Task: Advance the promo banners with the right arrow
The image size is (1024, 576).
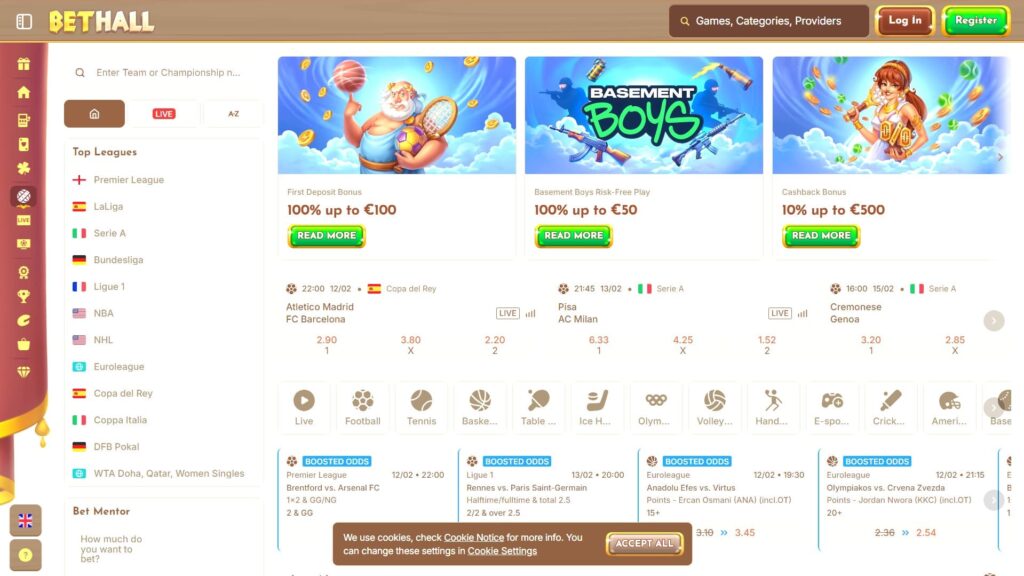Action: pyautogui.click(x=1000, y=157)
